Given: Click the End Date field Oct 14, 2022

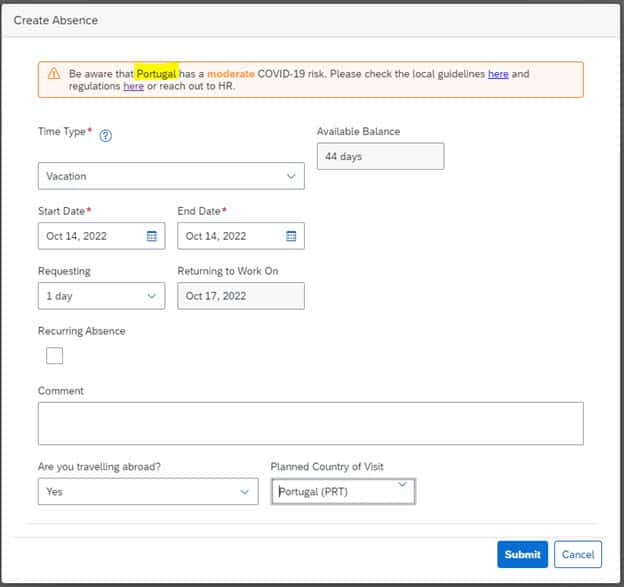Looking at the screenshot, I should (x=241, y=236).
